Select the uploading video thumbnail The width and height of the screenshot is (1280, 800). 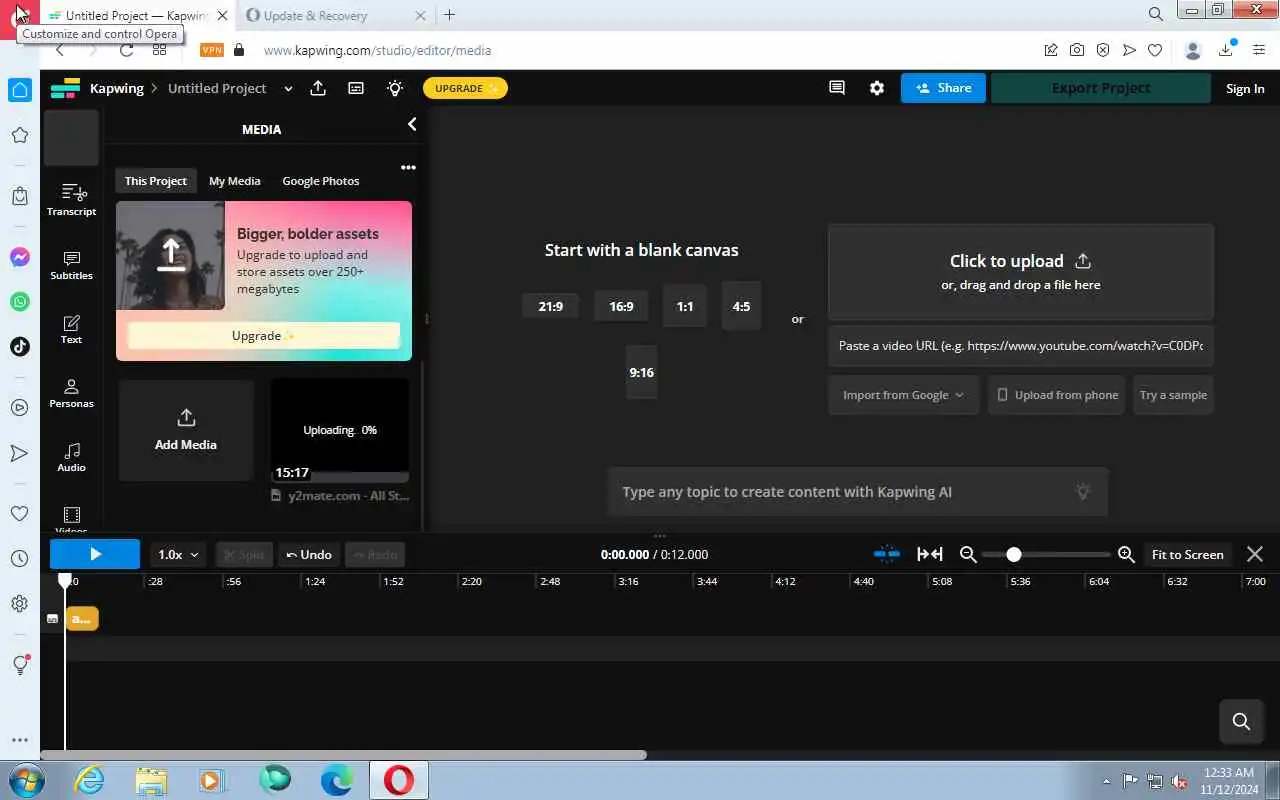(340, 430)
